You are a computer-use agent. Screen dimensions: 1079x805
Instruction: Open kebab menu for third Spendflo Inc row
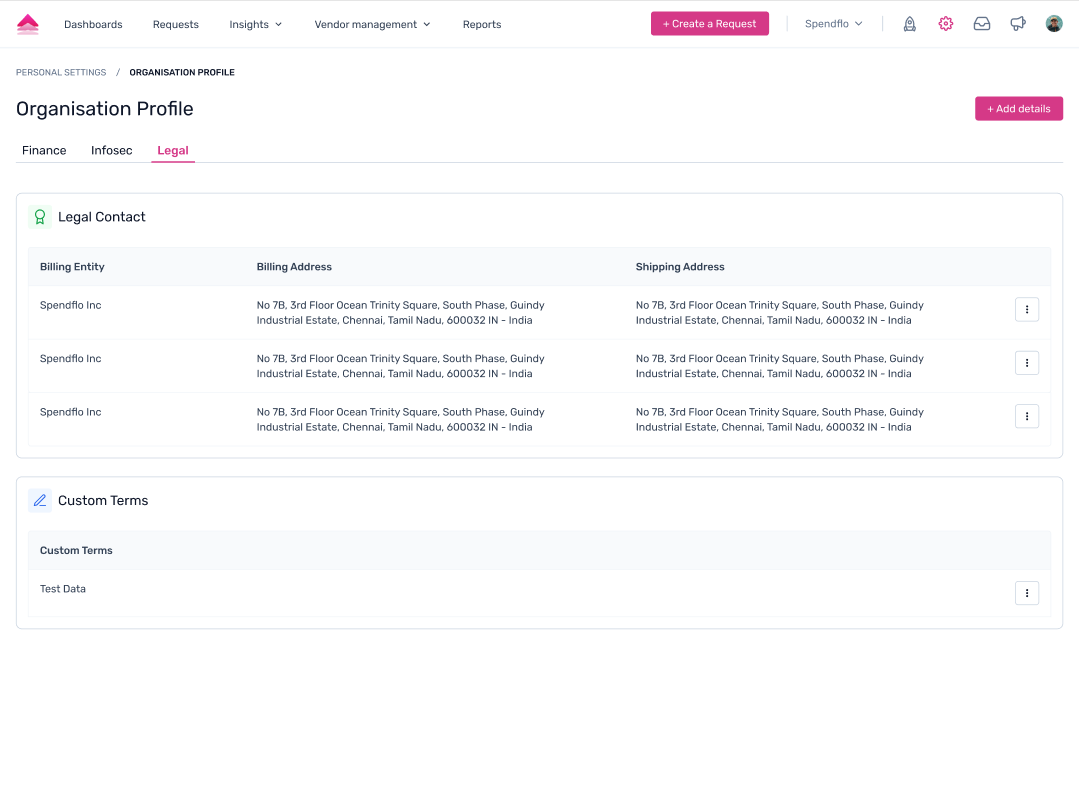coord(1027,416)
